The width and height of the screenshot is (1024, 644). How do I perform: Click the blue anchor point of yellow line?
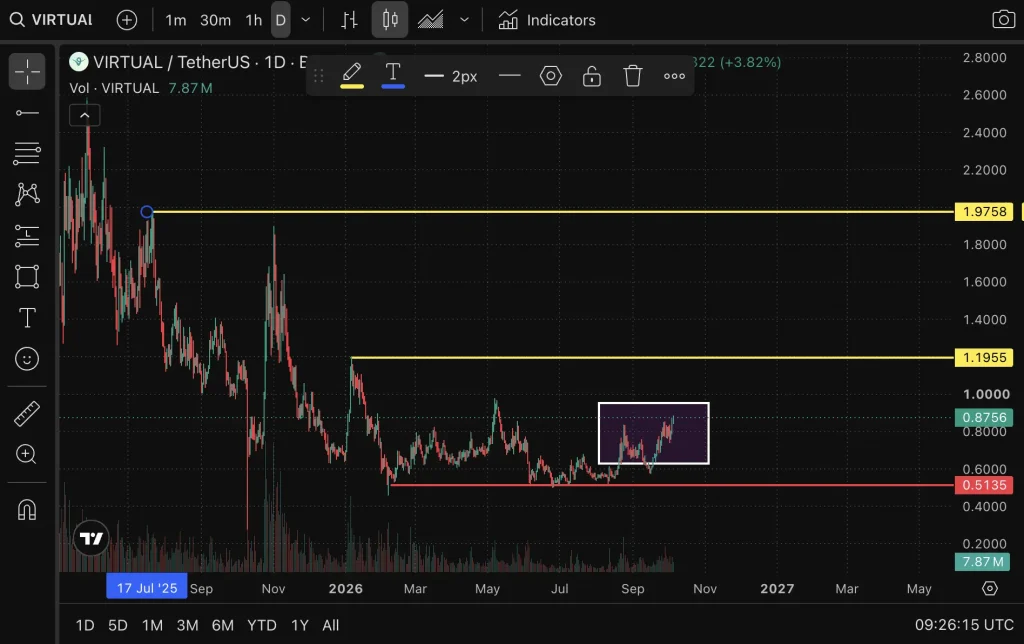pos(147,212)
